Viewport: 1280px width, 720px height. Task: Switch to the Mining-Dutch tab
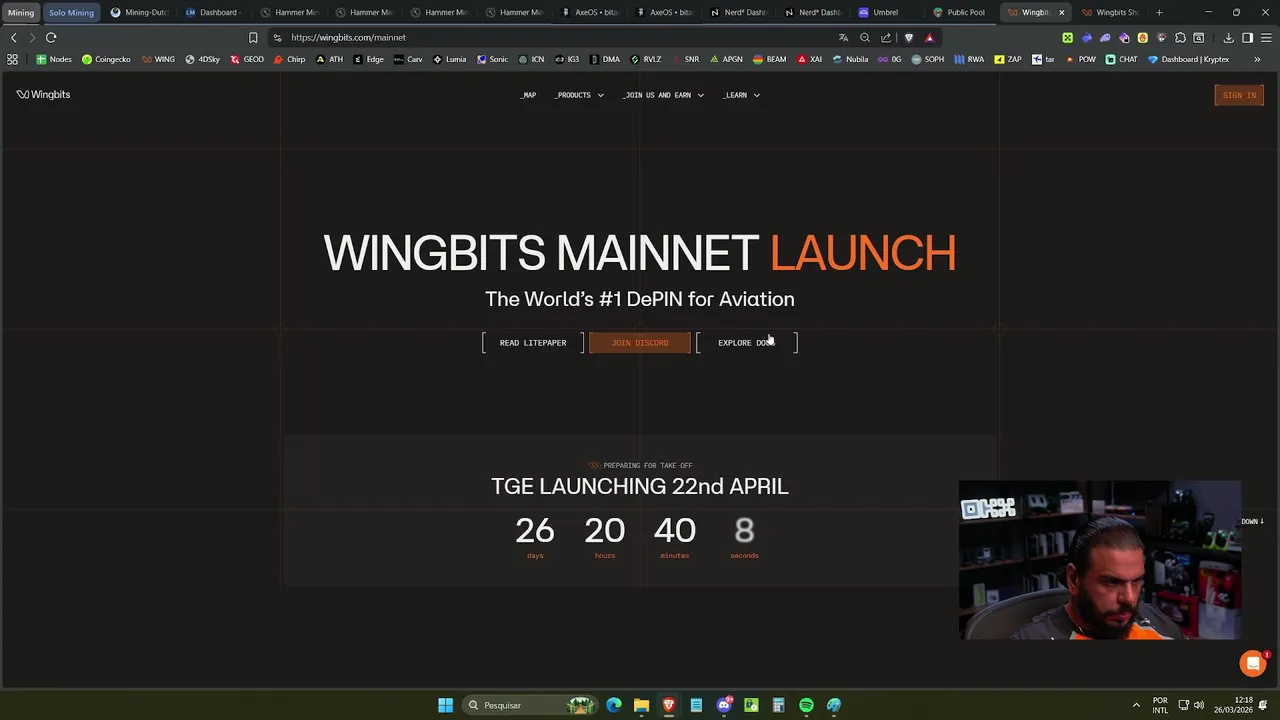138,12
